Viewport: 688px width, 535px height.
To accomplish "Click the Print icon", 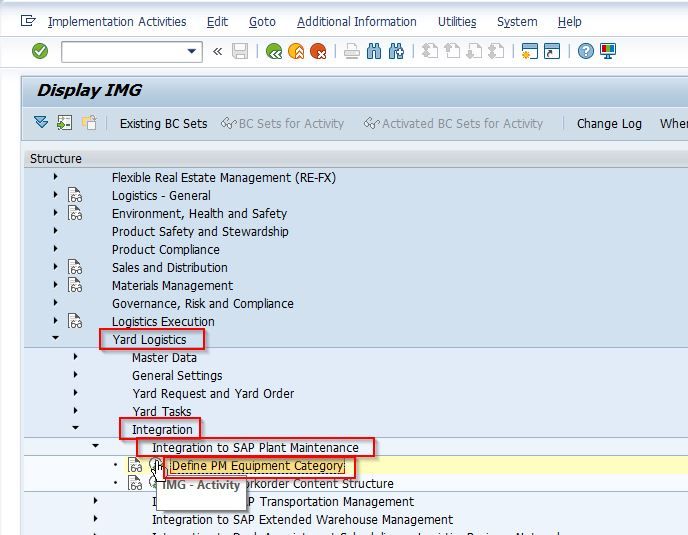I will point(351,51).
